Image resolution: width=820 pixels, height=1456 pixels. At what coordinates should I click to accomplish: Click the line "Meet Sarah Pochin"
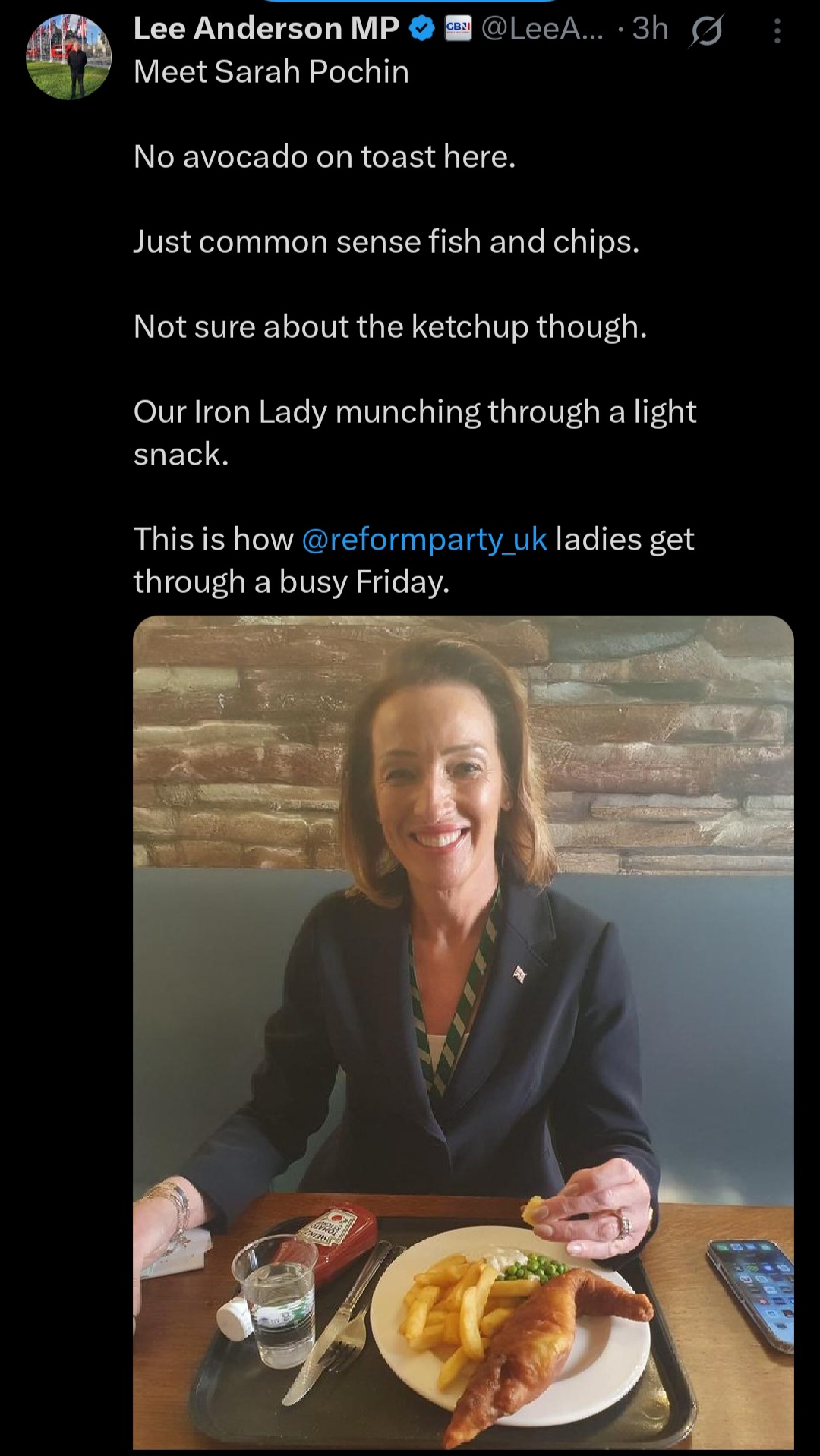271,72
